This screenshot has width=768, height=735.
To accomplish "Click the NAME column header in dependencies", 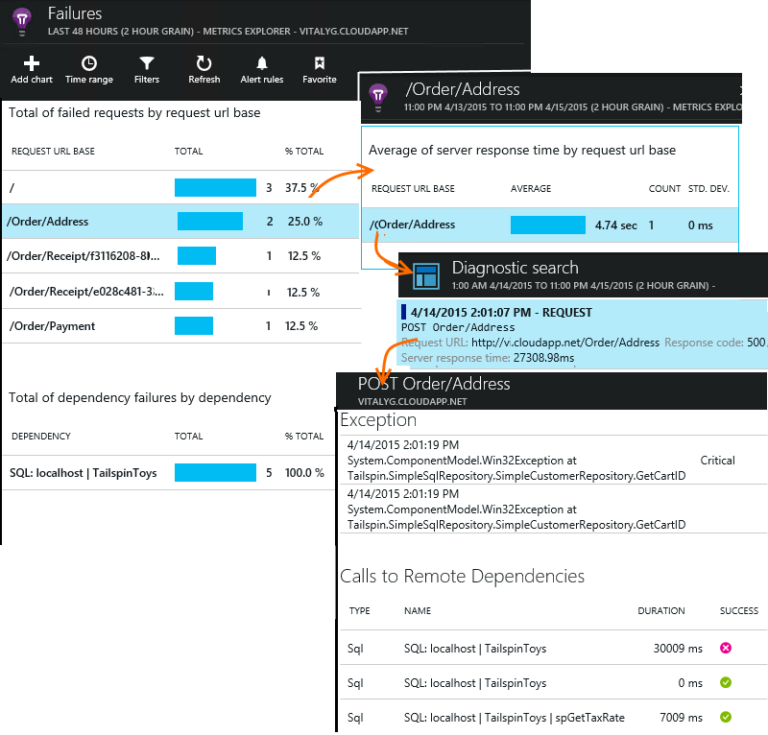I will coord(417,611).
